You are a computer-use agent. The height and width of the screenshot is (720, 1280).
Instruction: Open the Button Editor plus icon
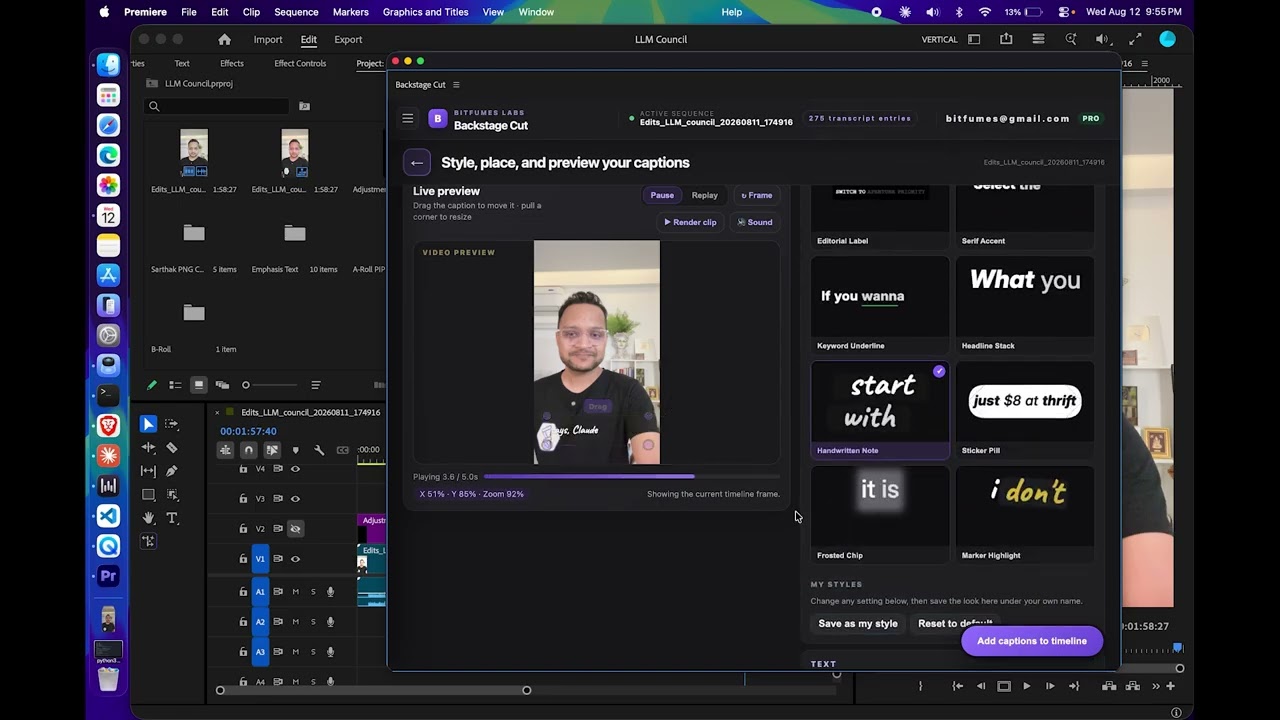coord(1170,686)
